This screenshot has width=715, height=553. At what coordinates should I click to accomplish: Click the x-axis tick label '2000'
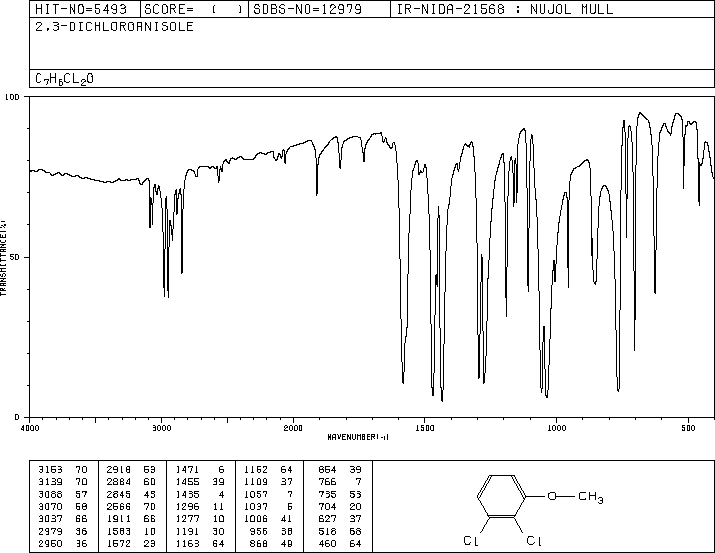(293, 428)
